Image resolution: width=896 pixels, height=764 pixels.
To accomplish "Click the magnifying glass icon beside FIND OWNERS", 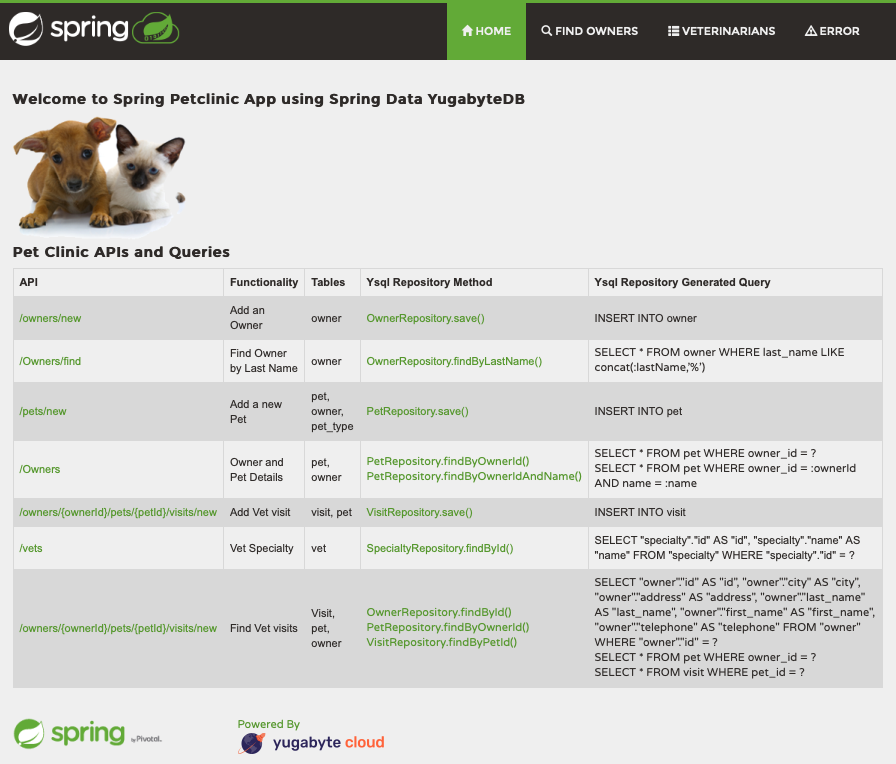I will pyautogui.click(x=544, y=31).
